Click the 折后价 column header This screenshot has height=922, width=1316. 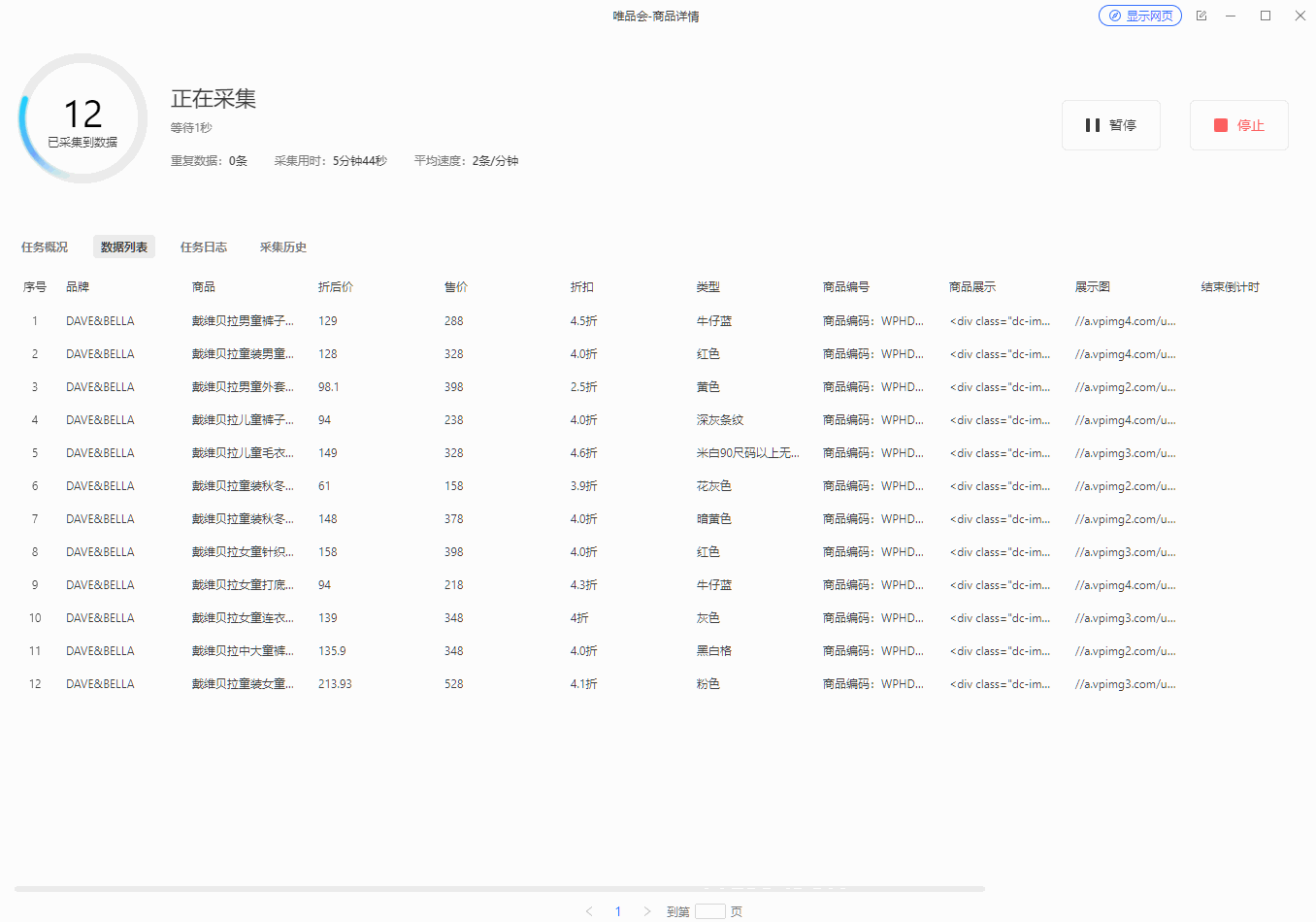[336, 287]
